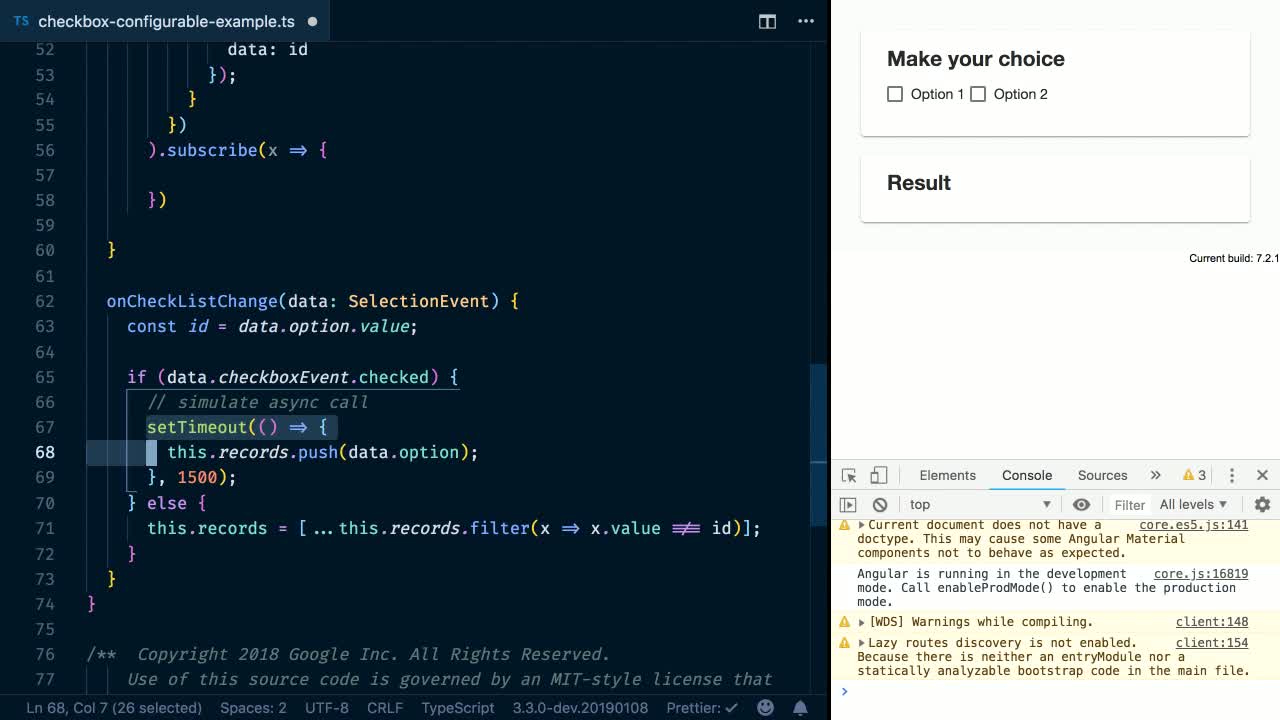Viewport: 1280px width, 720px height.
Task: Switch to the Elements tab
Action: click(x=947, y=475)
